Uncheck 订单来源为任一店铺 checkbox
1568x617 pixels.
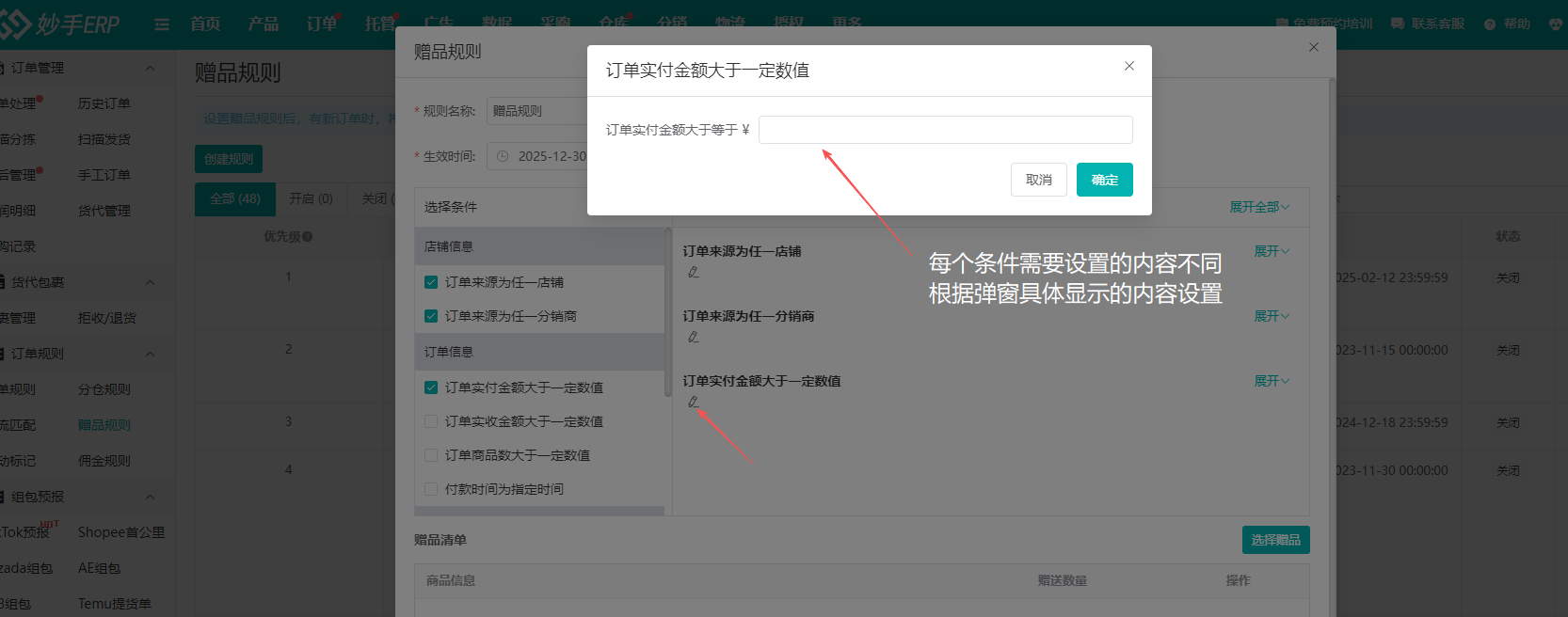pyautogui.click(x=431, y=282)
